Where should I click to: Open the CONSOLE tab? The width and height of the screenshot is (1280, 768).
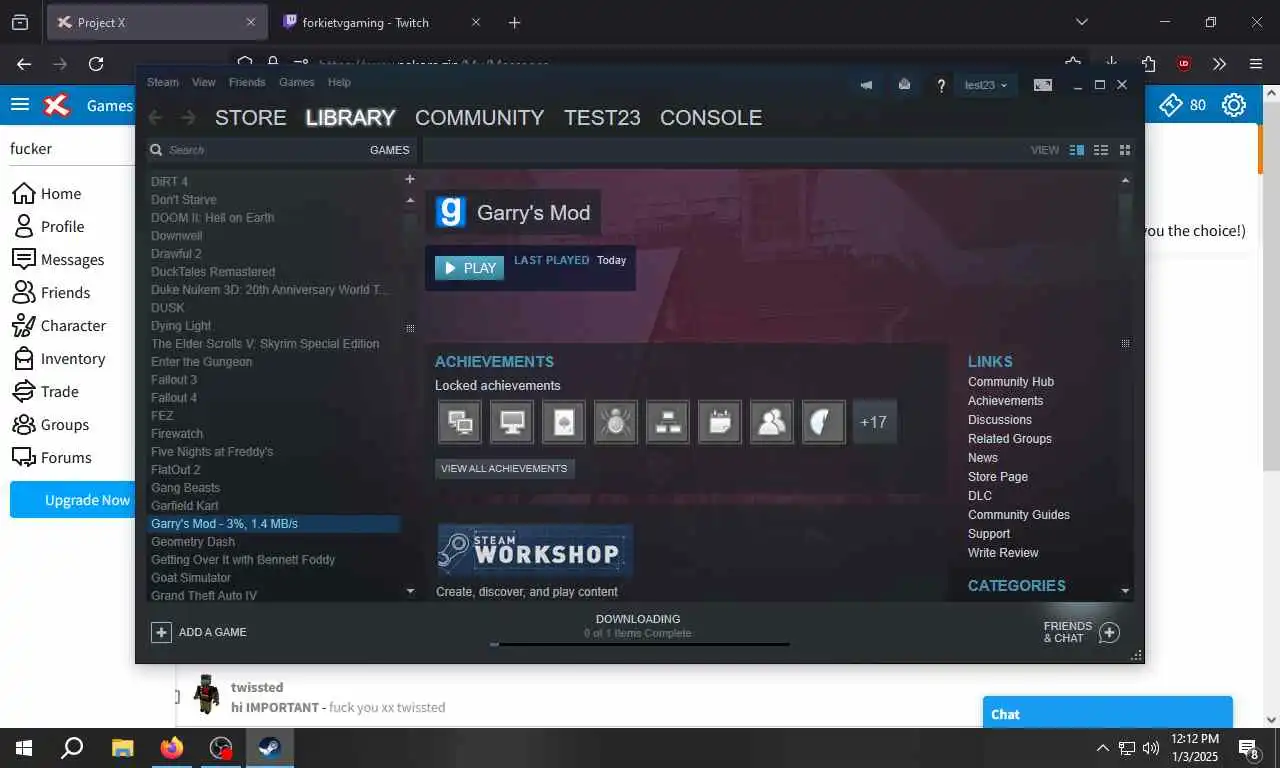click(x=711, y=118)
